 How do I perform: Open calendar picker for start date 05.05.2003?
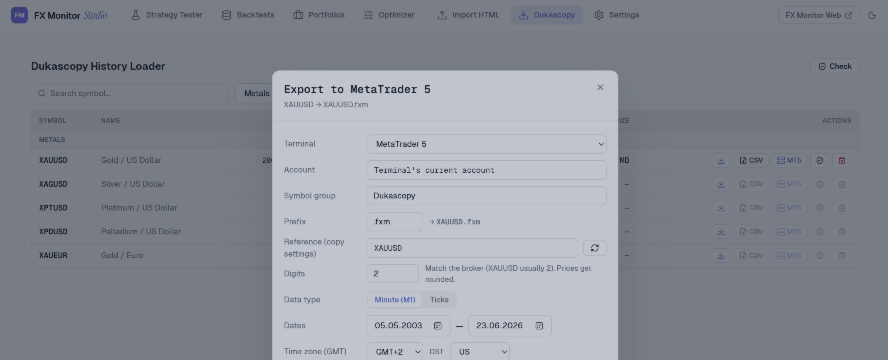tap(438, 325)
